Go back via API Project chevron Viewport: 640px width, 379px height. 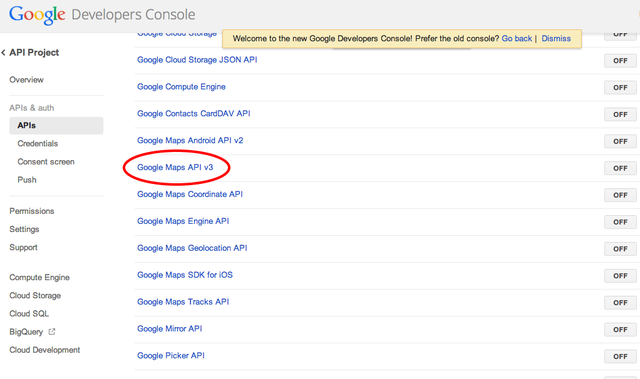3,53
